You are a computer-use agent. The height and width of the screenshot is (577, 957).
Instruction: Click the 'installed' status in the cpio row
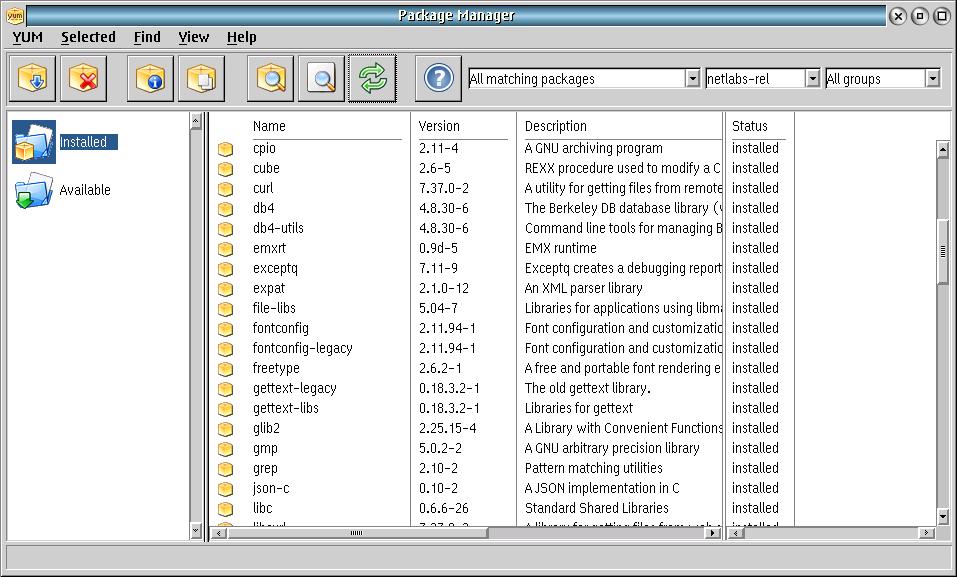[755, 148]
